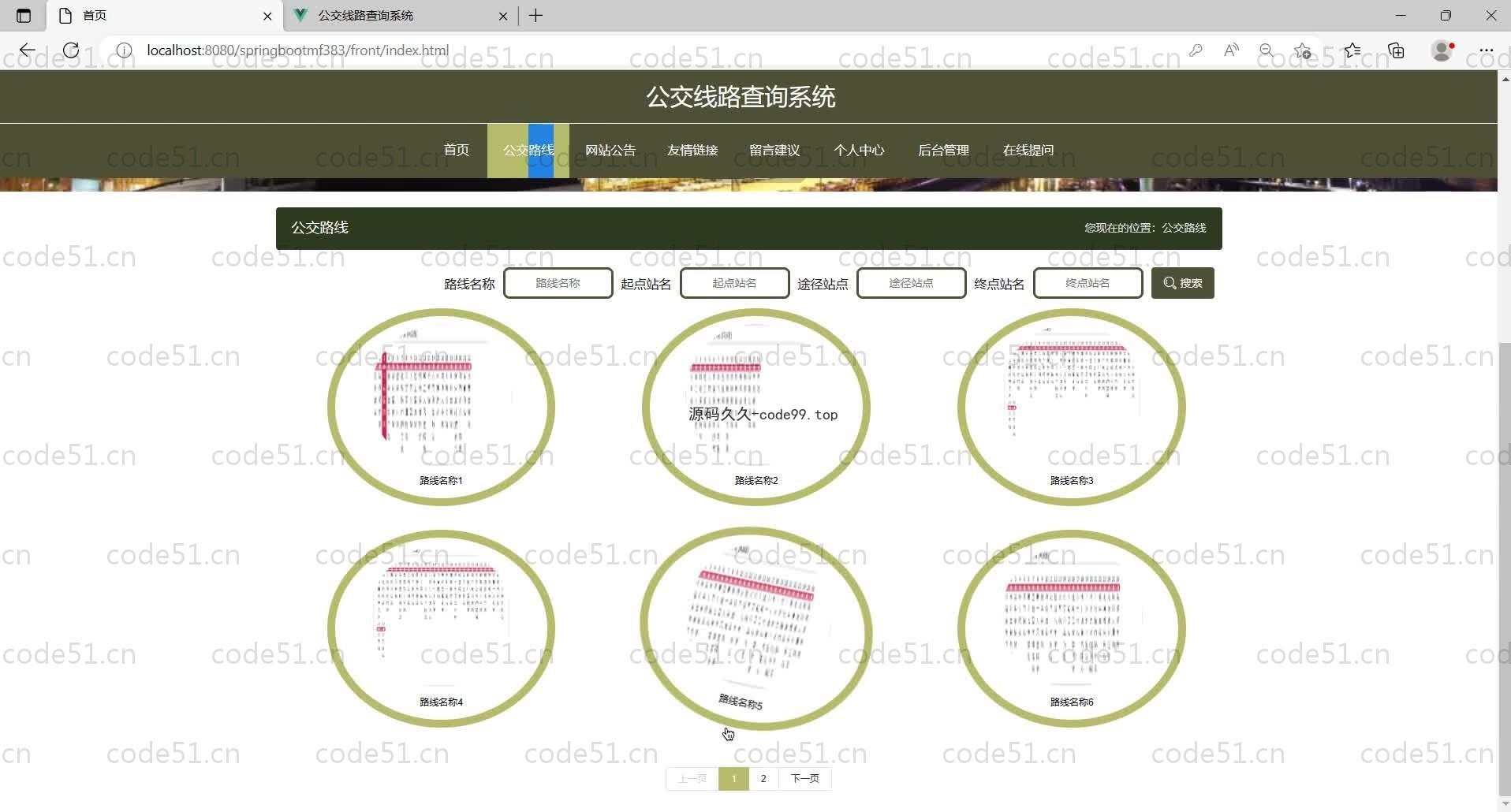Go back with the browser back arrow
The height and width of the screenshot is (812, 1511).
[x=28, y=50]
